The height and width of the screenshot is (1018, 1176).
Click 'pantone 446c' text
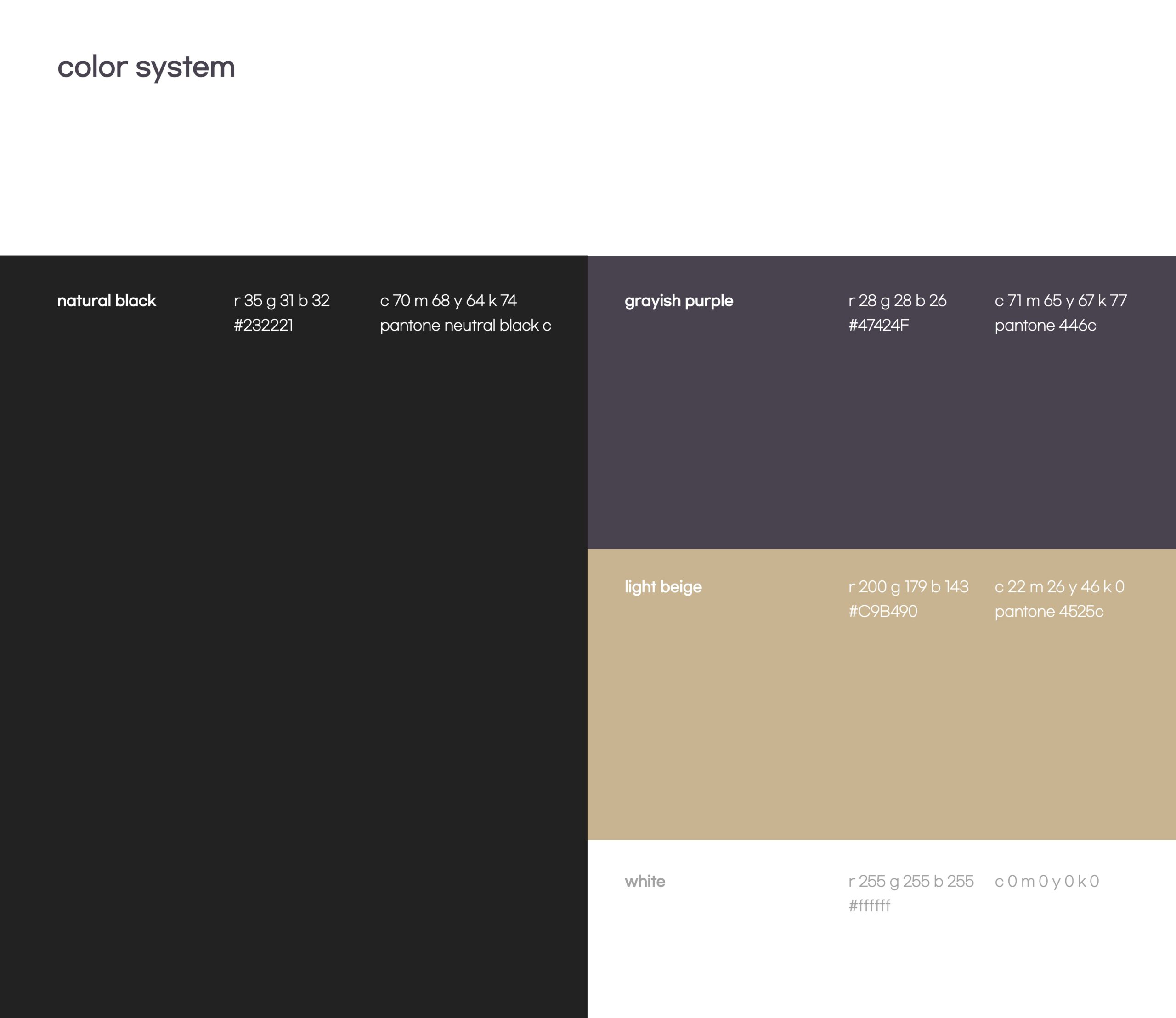(x=1045, y=326)
